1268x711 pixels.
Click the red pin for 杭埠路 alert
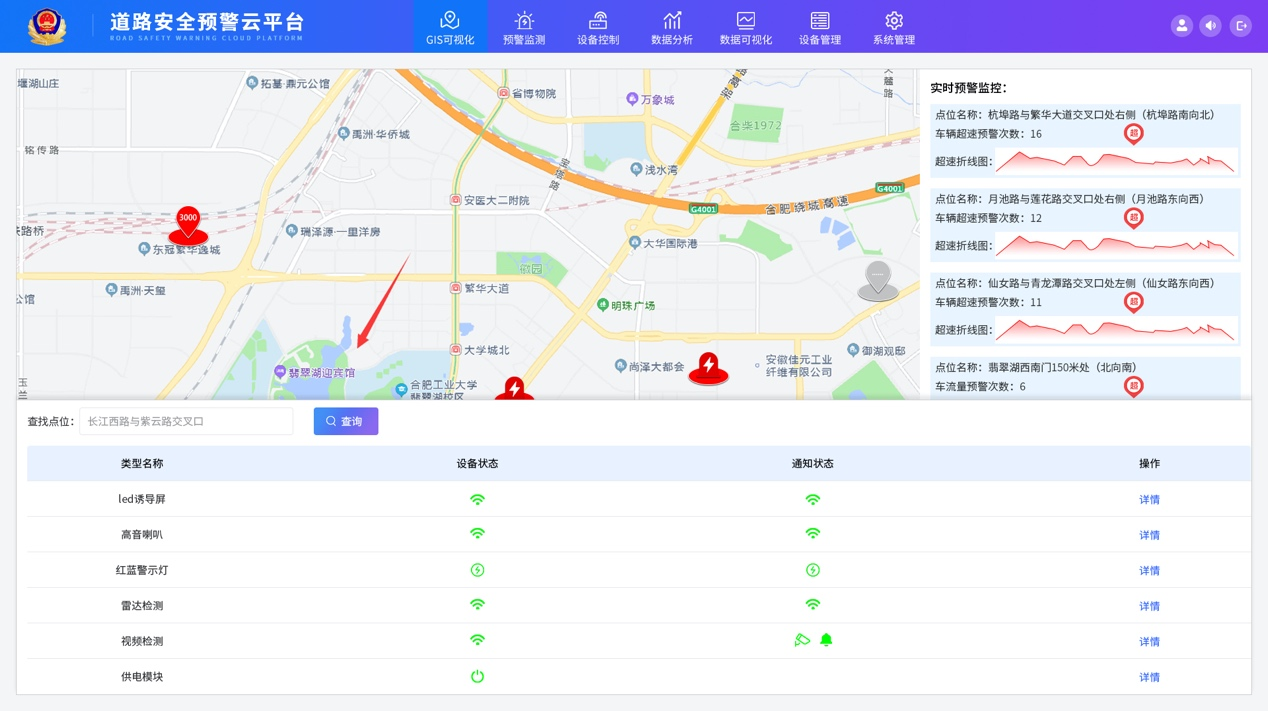pos(1133,133)
